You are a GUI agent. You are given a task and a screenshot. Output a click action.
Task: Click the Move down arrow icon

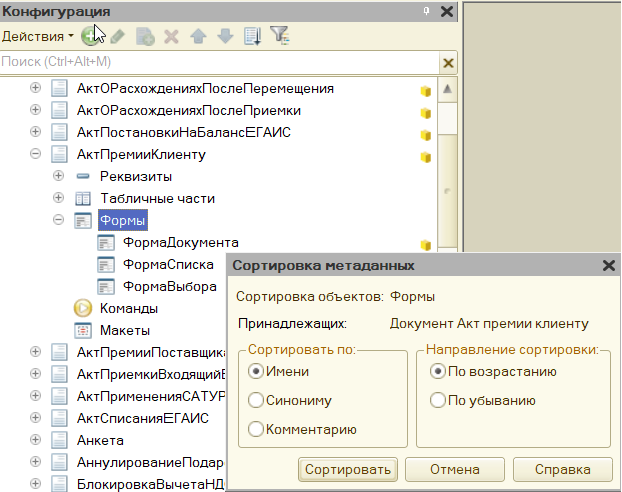(x=225, y=37)
